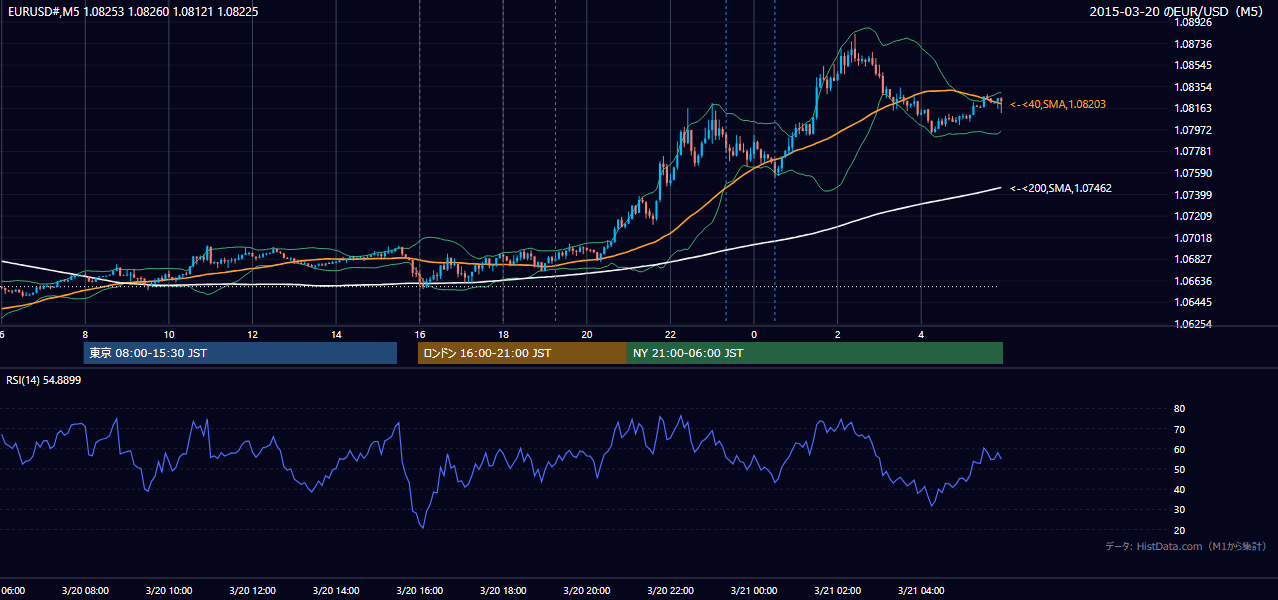
Task: Click price axis value 1.08163
Action: click(1192, 108)
